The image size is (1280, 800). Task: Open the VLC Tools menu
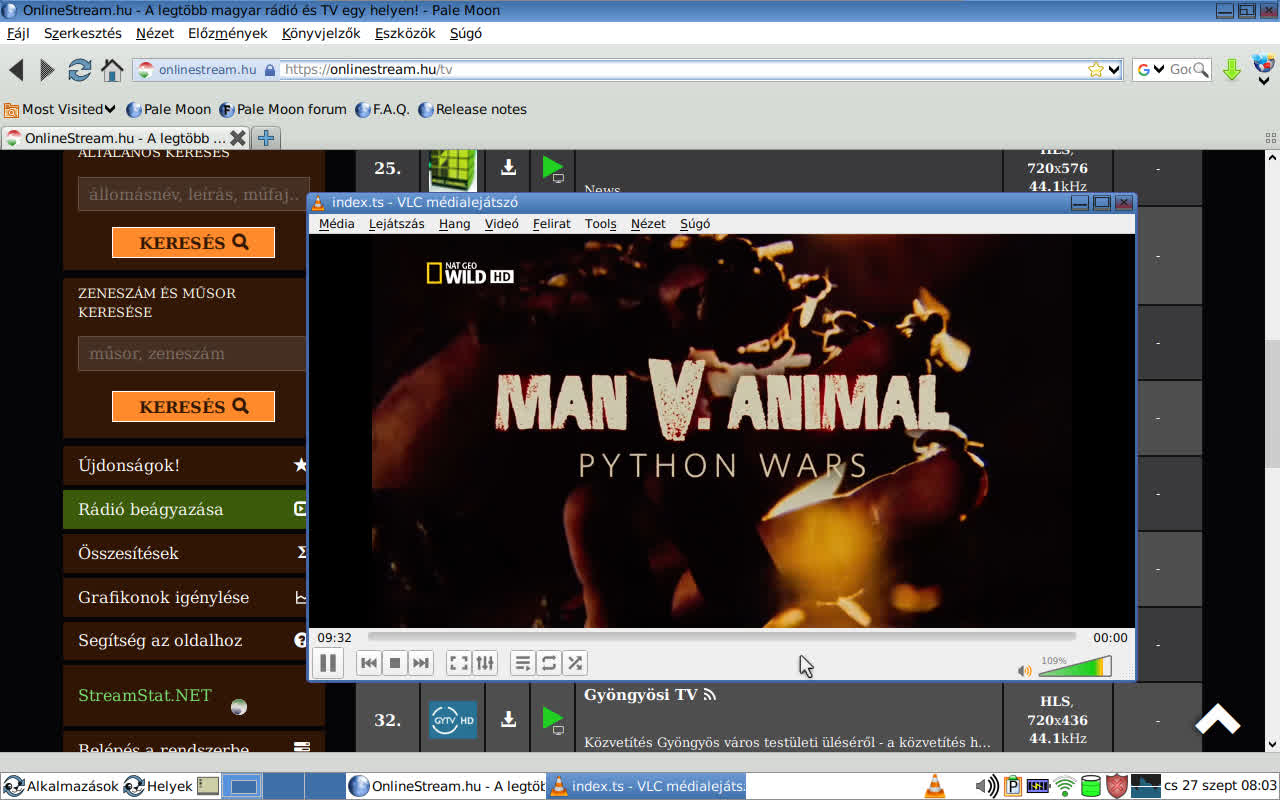pyautogui.click(x=601, y=224)
